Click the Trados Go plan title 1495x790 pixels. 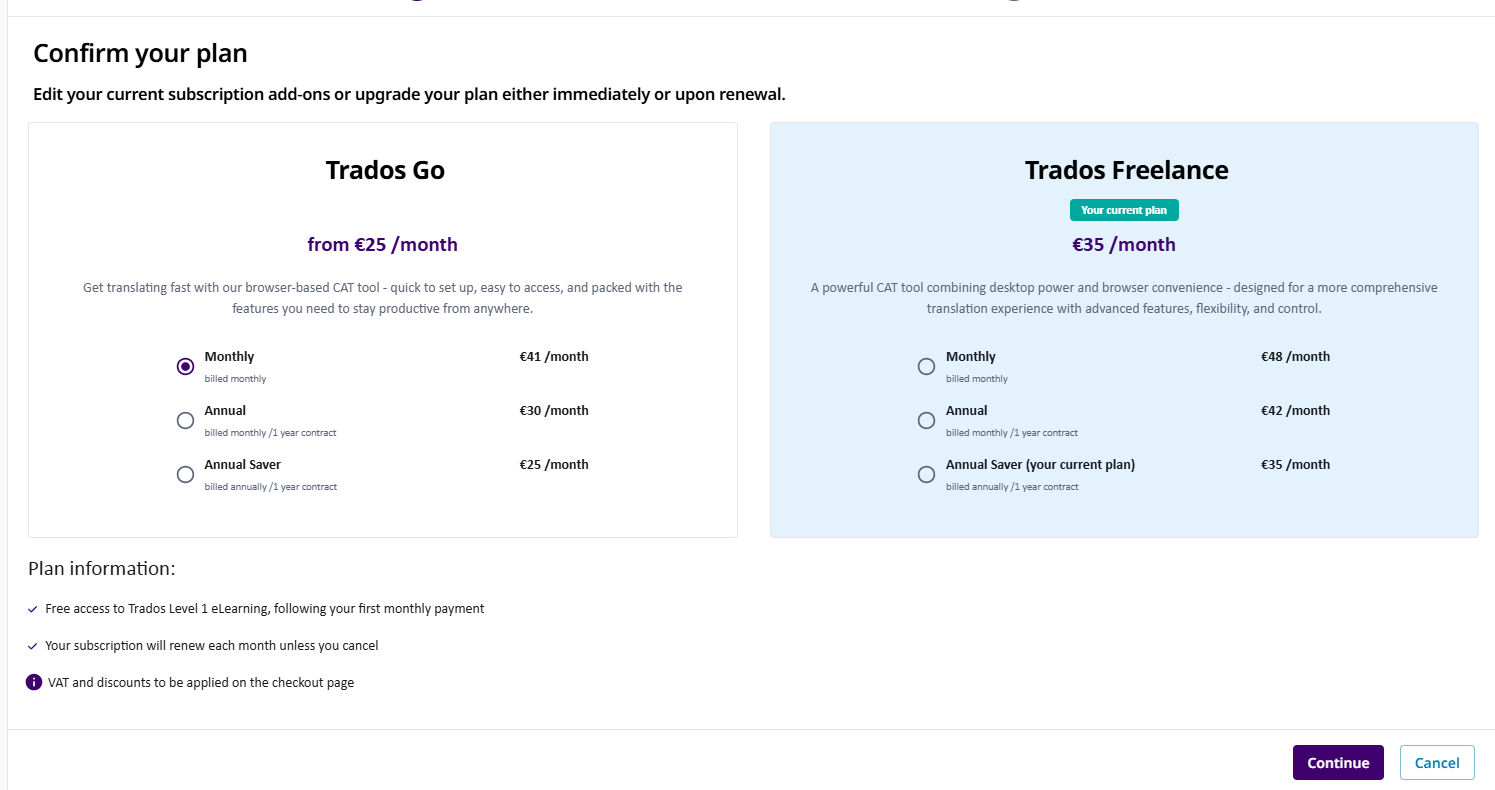click(385, 171)
